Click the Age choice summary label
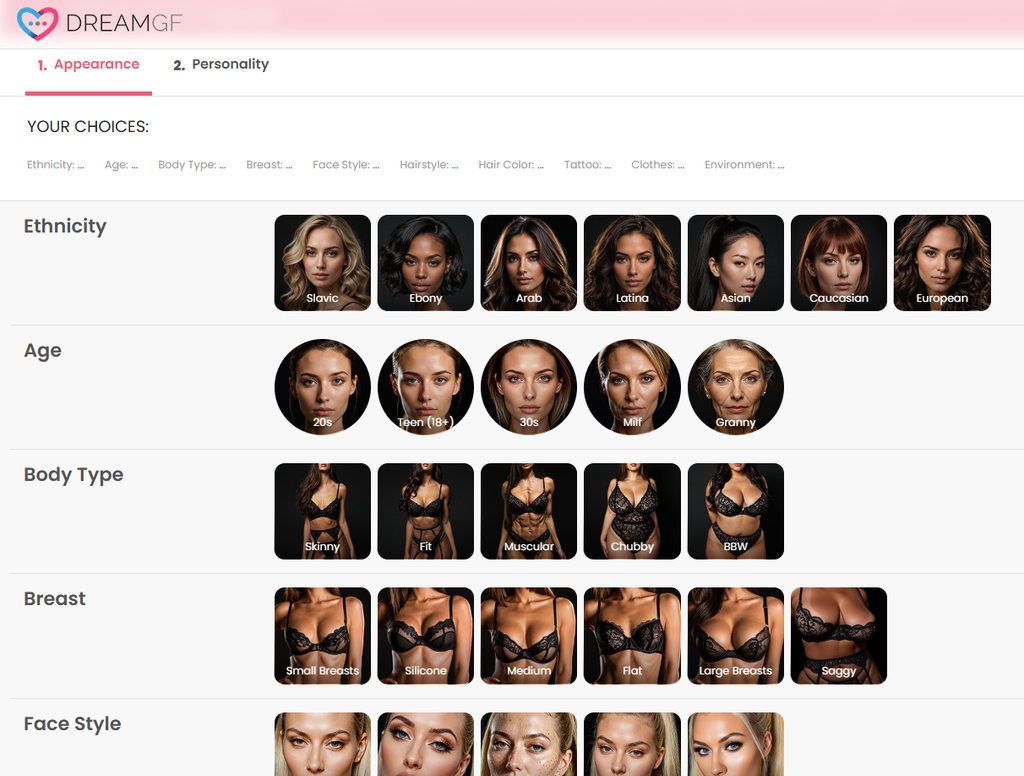 coord(121,165)
